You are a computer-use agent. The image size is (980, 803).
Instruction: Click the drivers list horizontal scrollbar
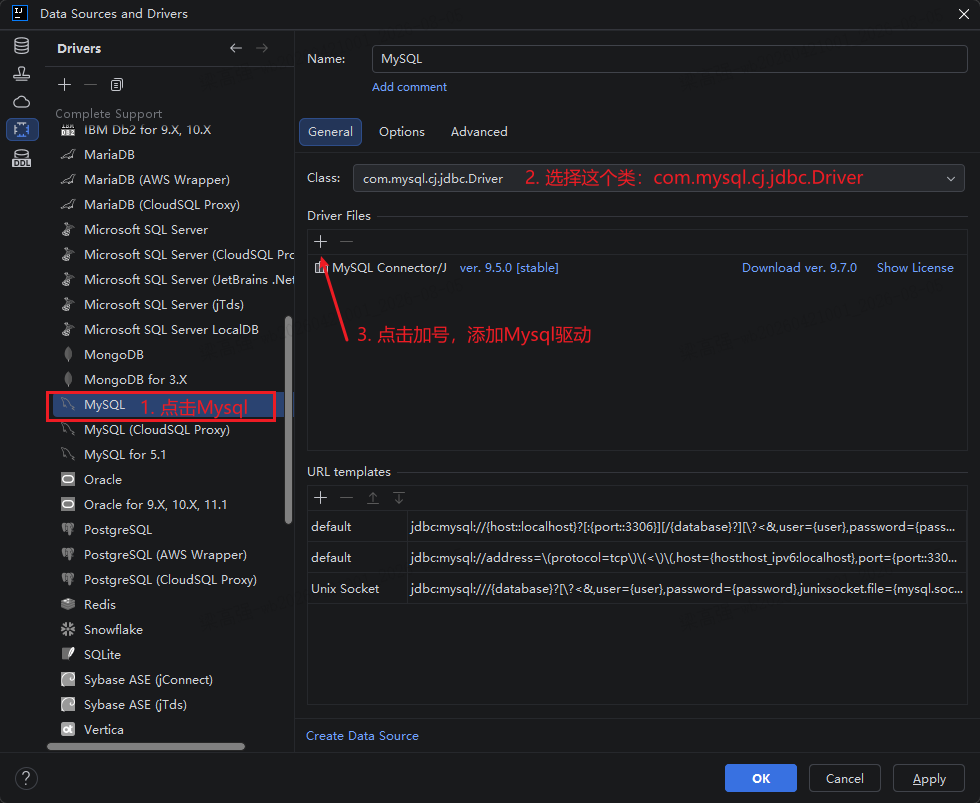[146, 746]
